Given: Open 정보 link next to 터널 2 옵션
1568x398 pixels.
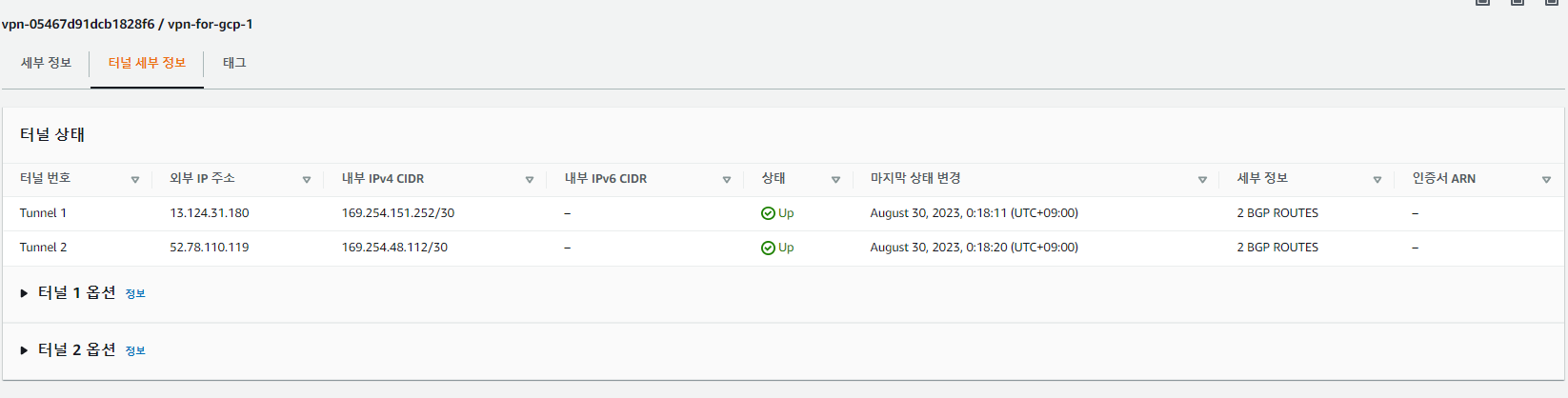Looking at the screenshot, I should pyautogui.click(x=135, y=351).
